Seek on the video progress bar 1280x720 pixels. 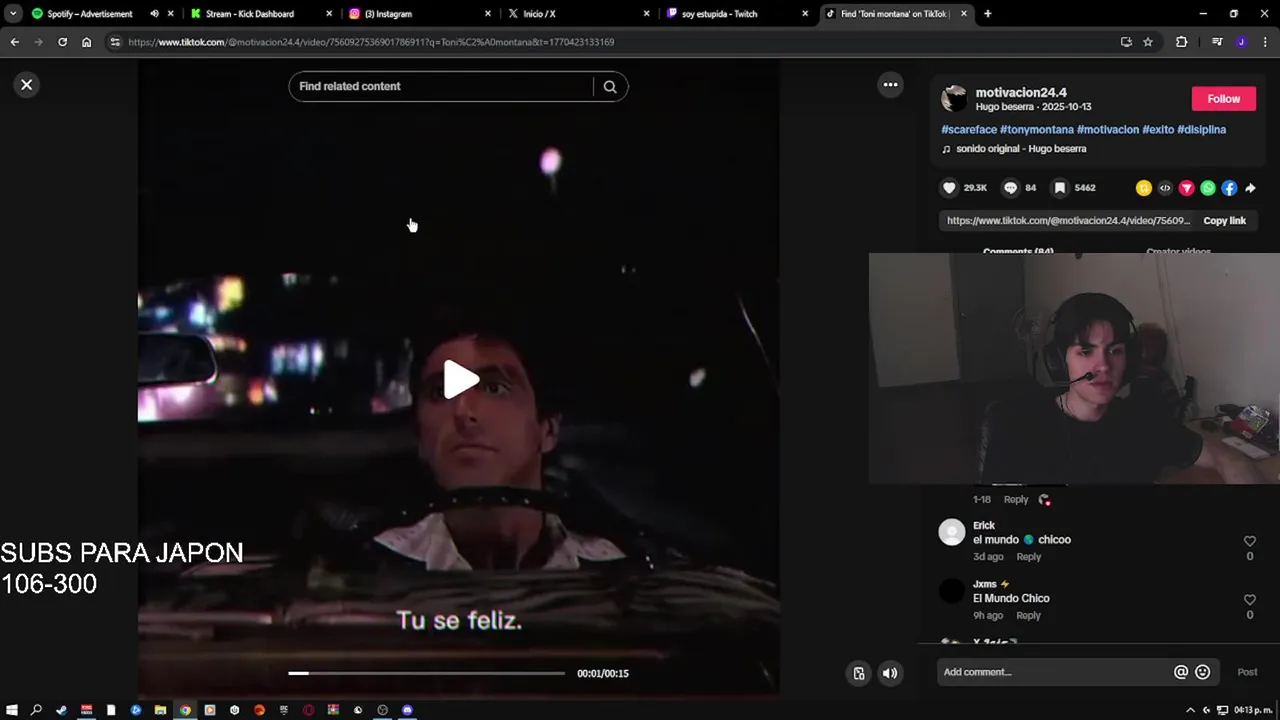426,673
